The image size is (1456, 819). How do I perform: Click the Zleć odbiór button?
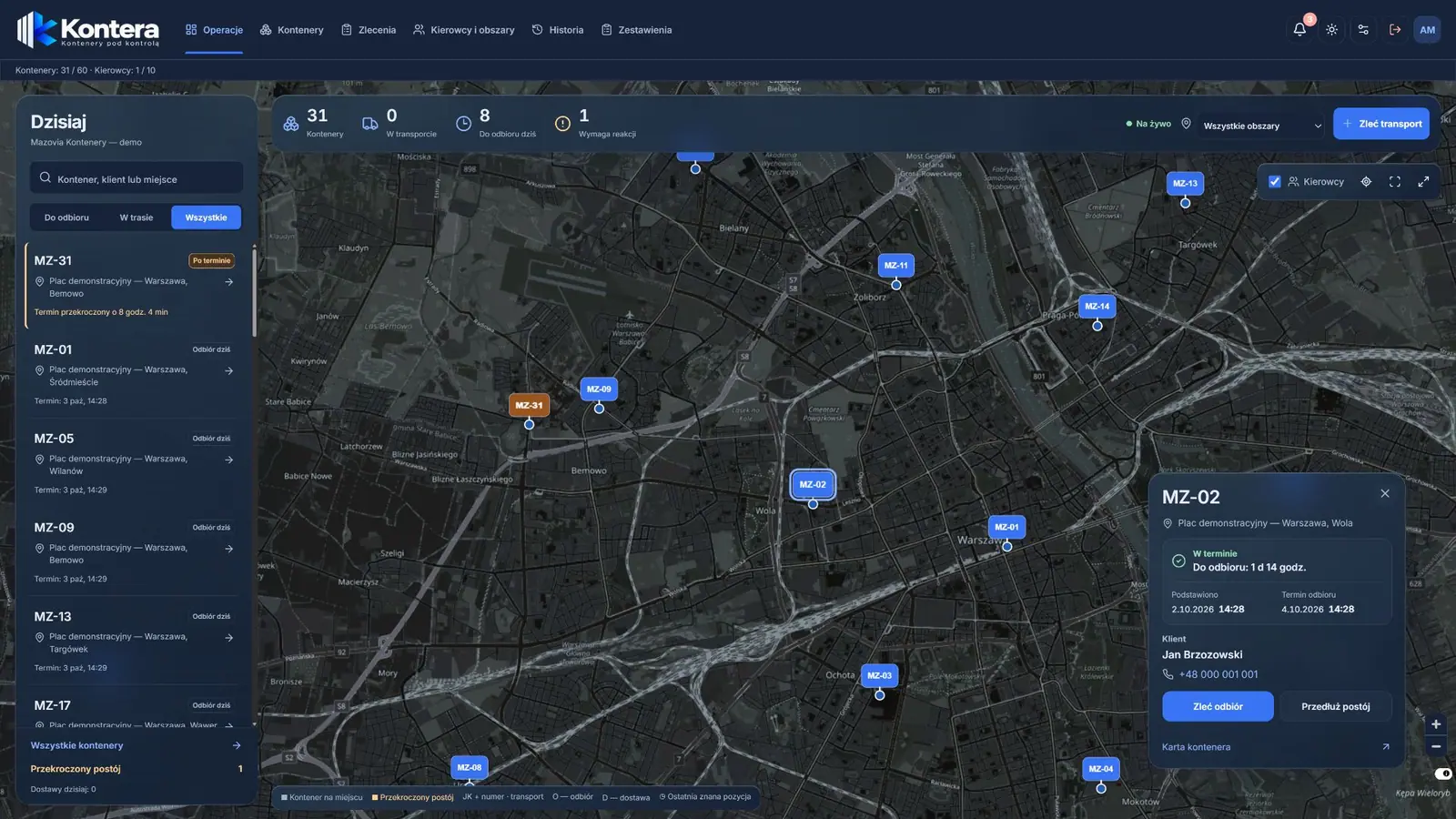pyautogui.click(x=1218, y=706)
